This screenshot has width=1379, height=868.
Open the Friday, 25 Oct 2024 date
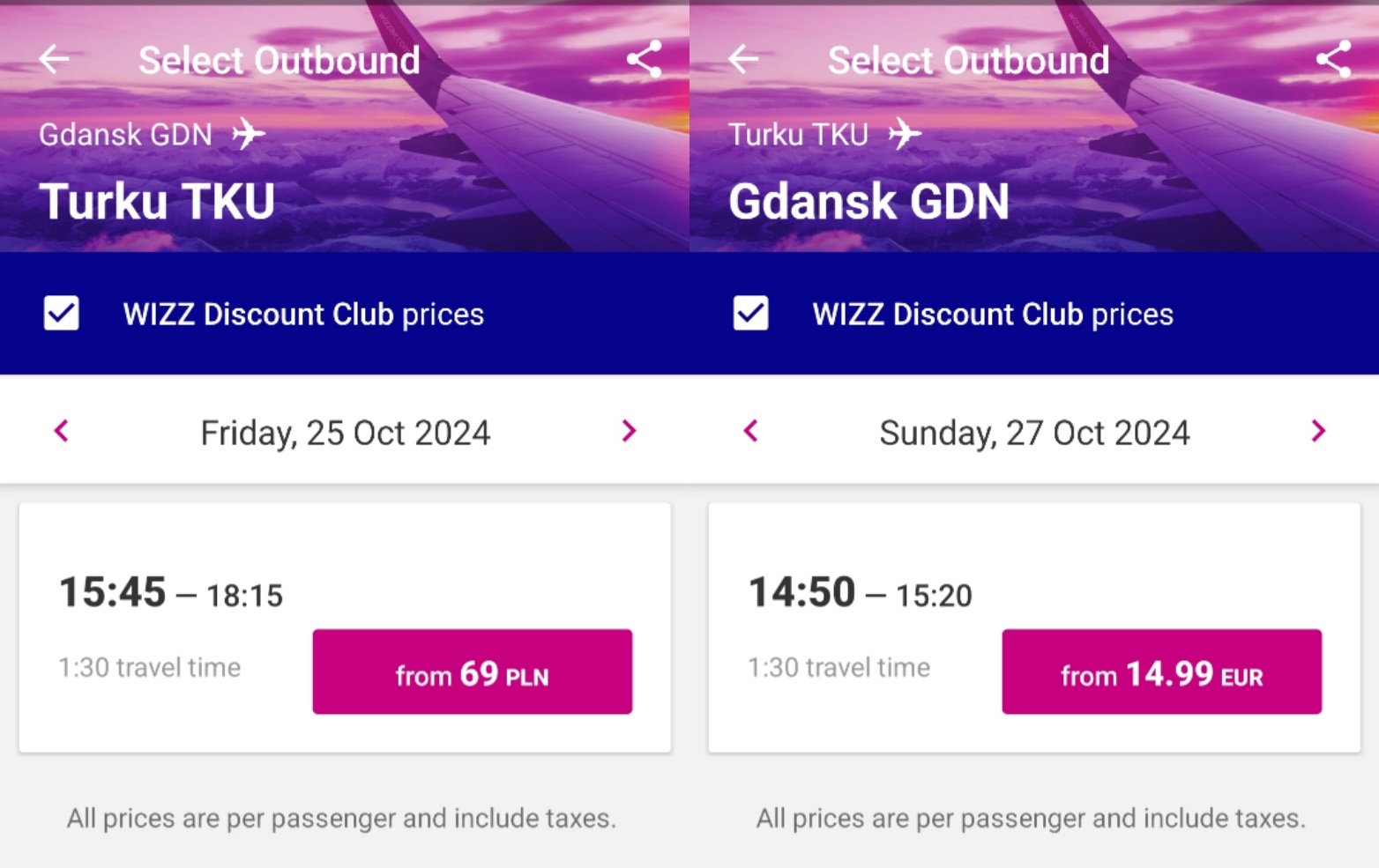[346, 433]
